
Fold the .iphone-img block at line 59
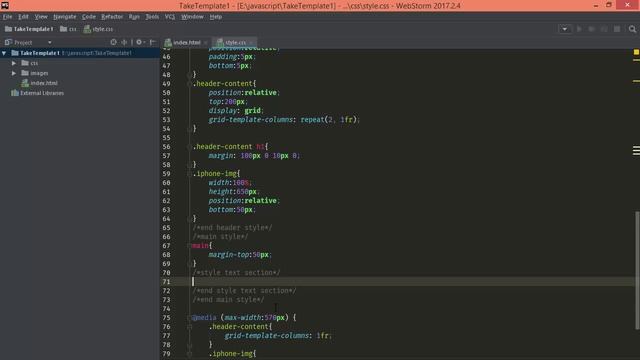(x=189, y=173)
